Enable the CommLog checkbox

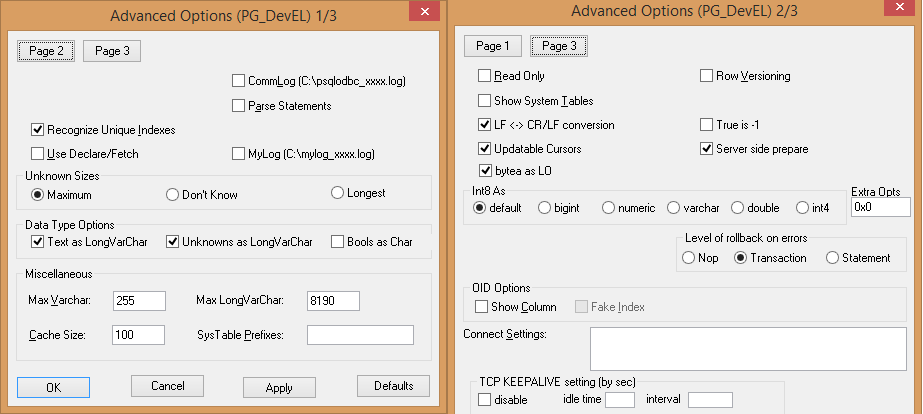238,80
